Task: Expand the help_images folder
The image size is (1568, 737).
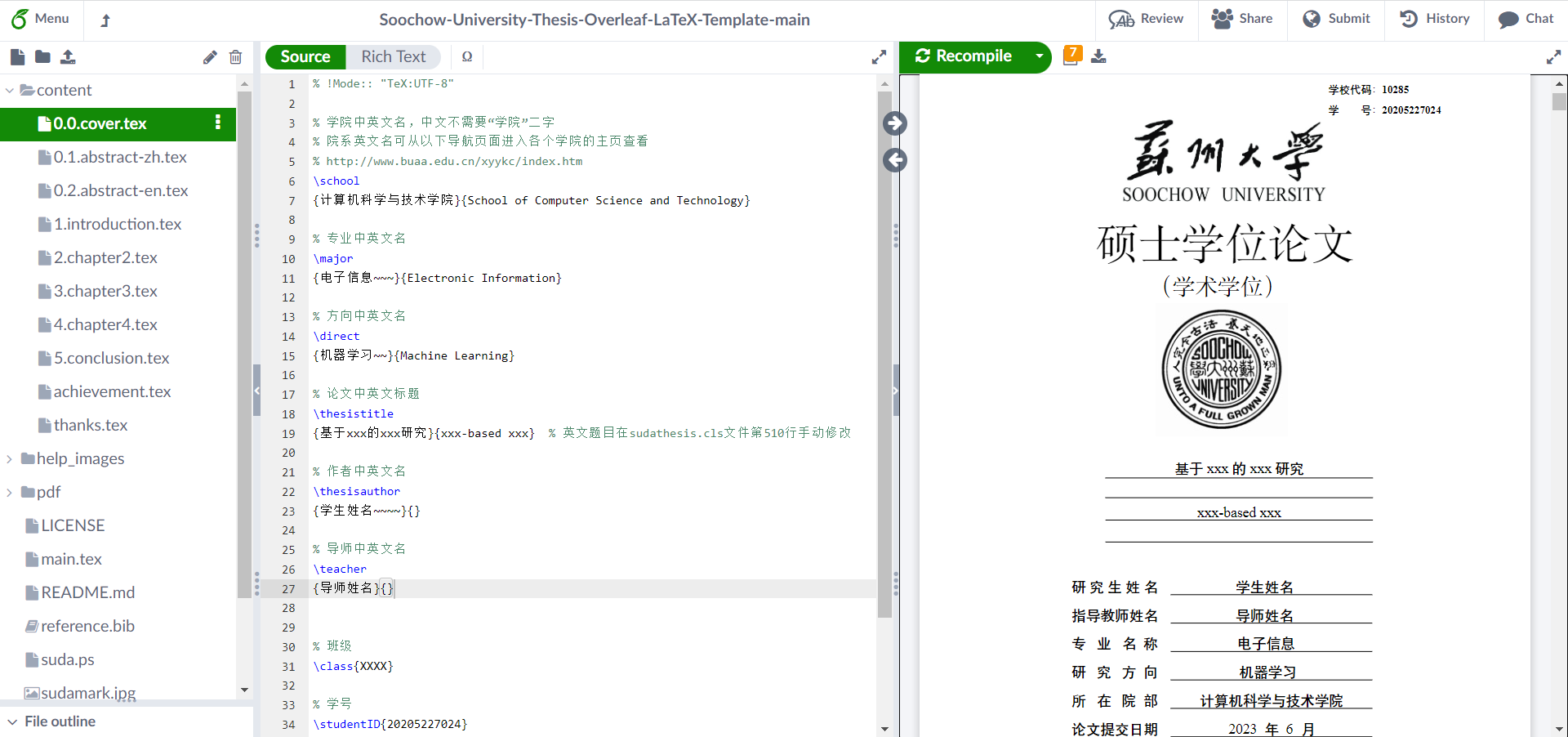Action: click(10, 459)
